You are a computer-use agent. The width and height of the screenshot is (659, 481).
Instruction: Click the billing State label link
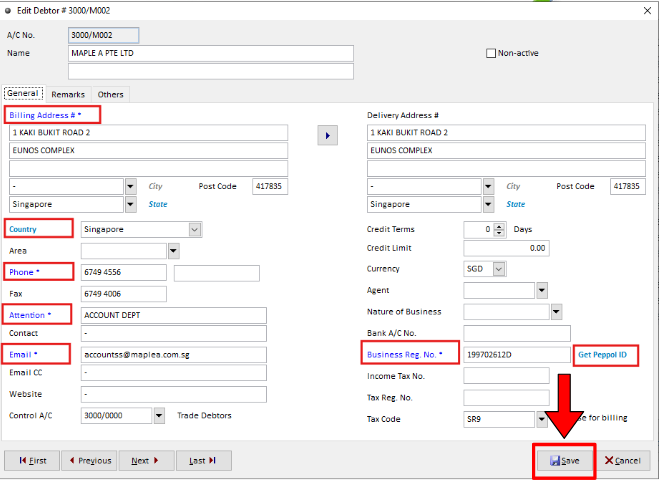point(158,204)
